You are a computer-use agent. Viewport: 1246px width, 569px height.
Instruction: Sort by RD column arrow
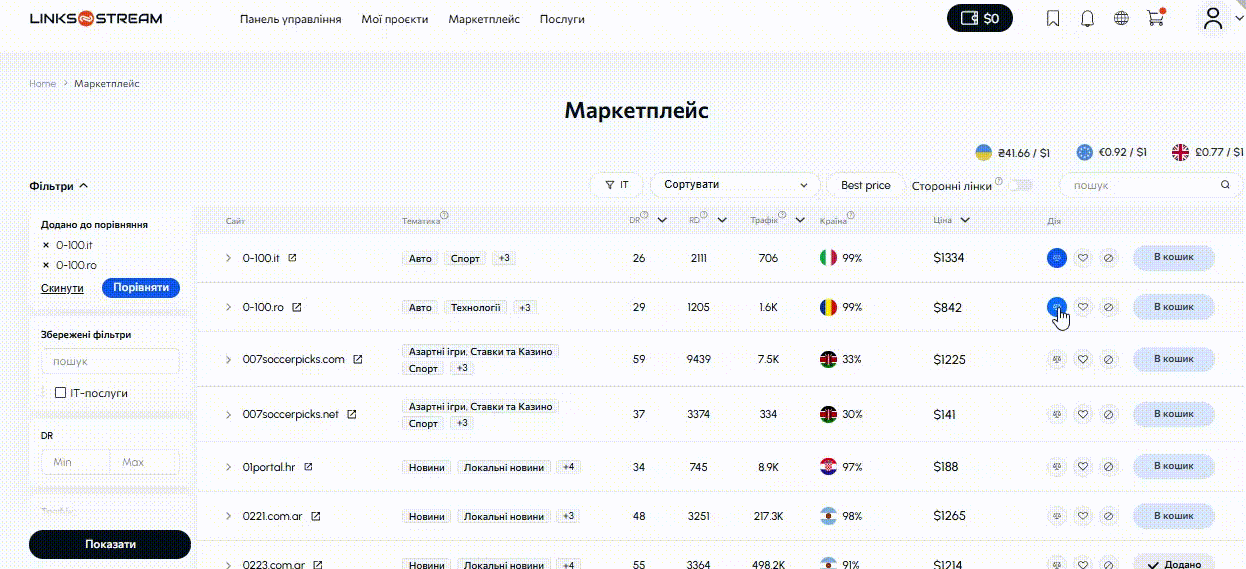click(x=723, y=220)
